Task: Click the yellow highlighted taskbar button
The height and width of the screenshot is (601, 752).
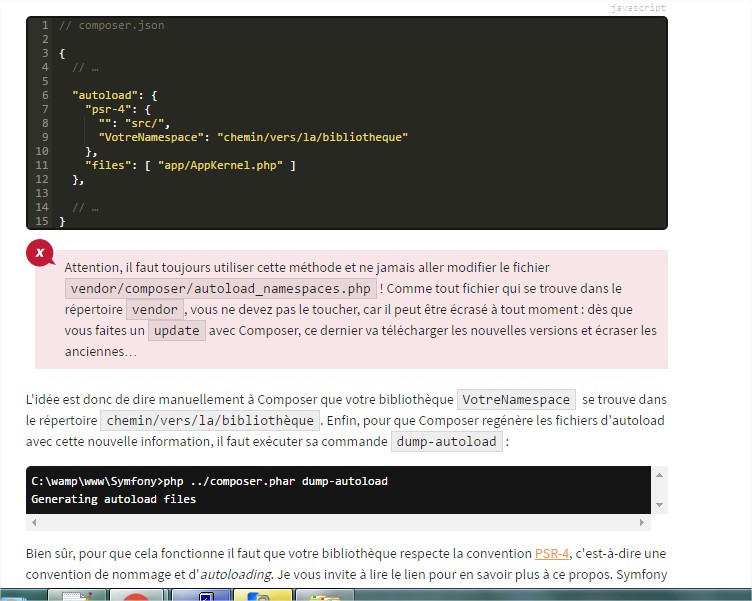Action: pos(262,596)
